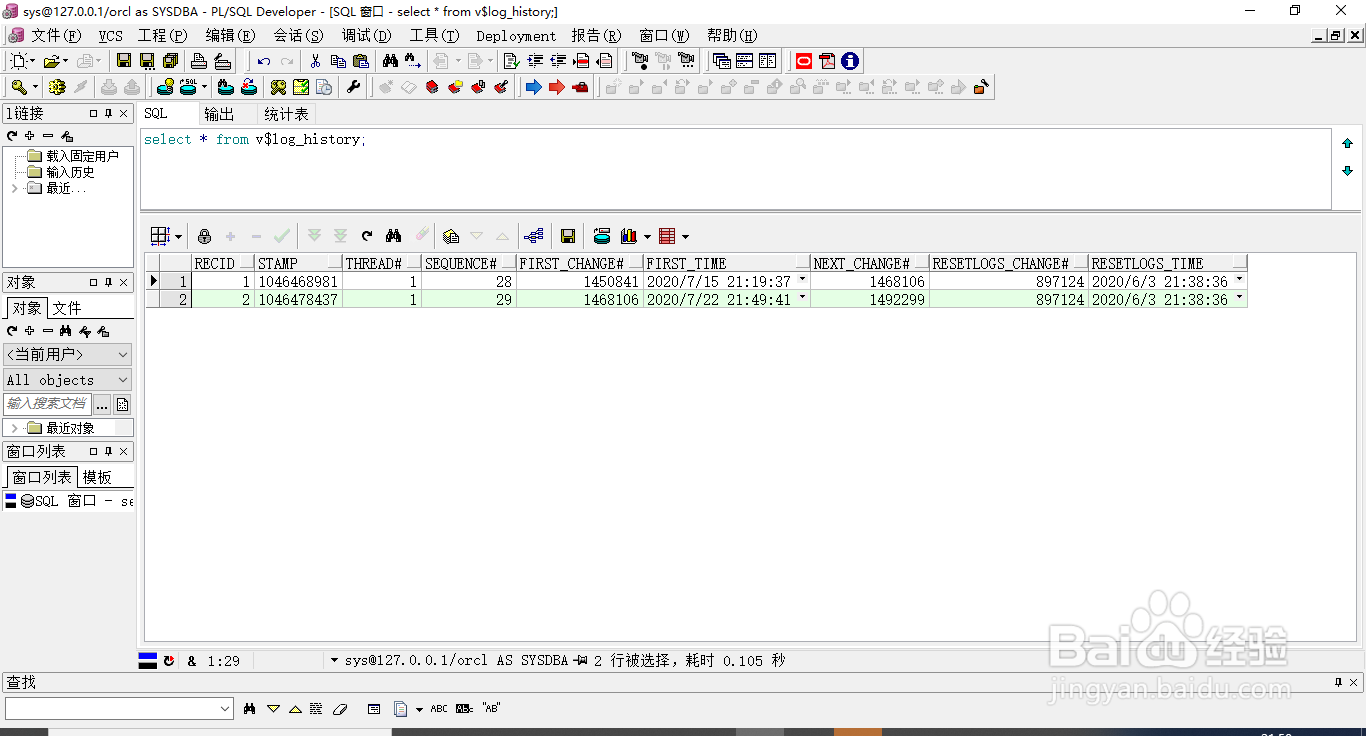Screen dimensions: 1366x736
Task: Click the SEQUENCE# column header
Action: click(x=469, y=264)
